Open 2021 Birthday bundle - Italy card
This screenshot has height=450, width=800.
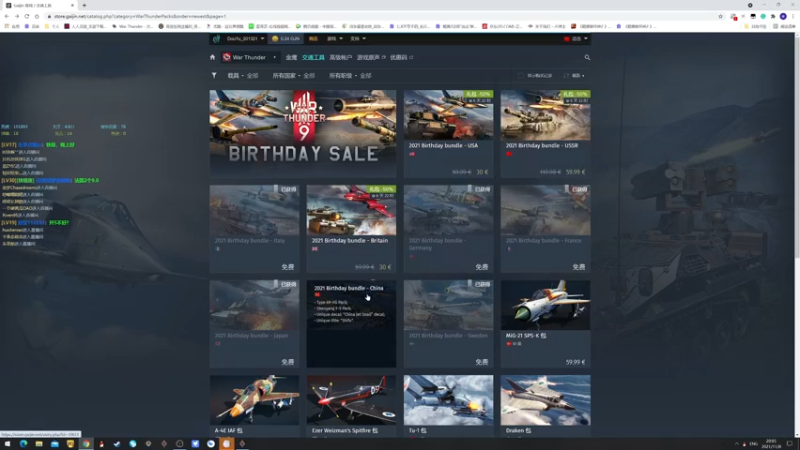(x=254, y=229)
